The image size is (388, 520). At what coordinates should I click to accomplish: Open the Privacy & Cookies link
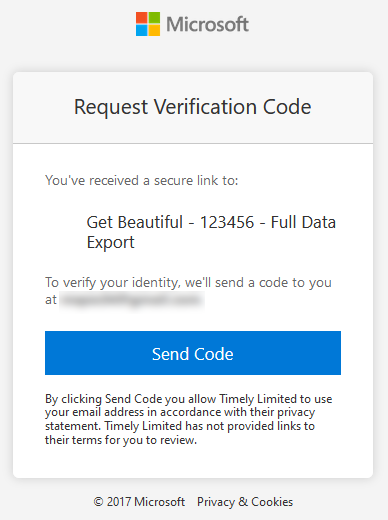[245, 502]
